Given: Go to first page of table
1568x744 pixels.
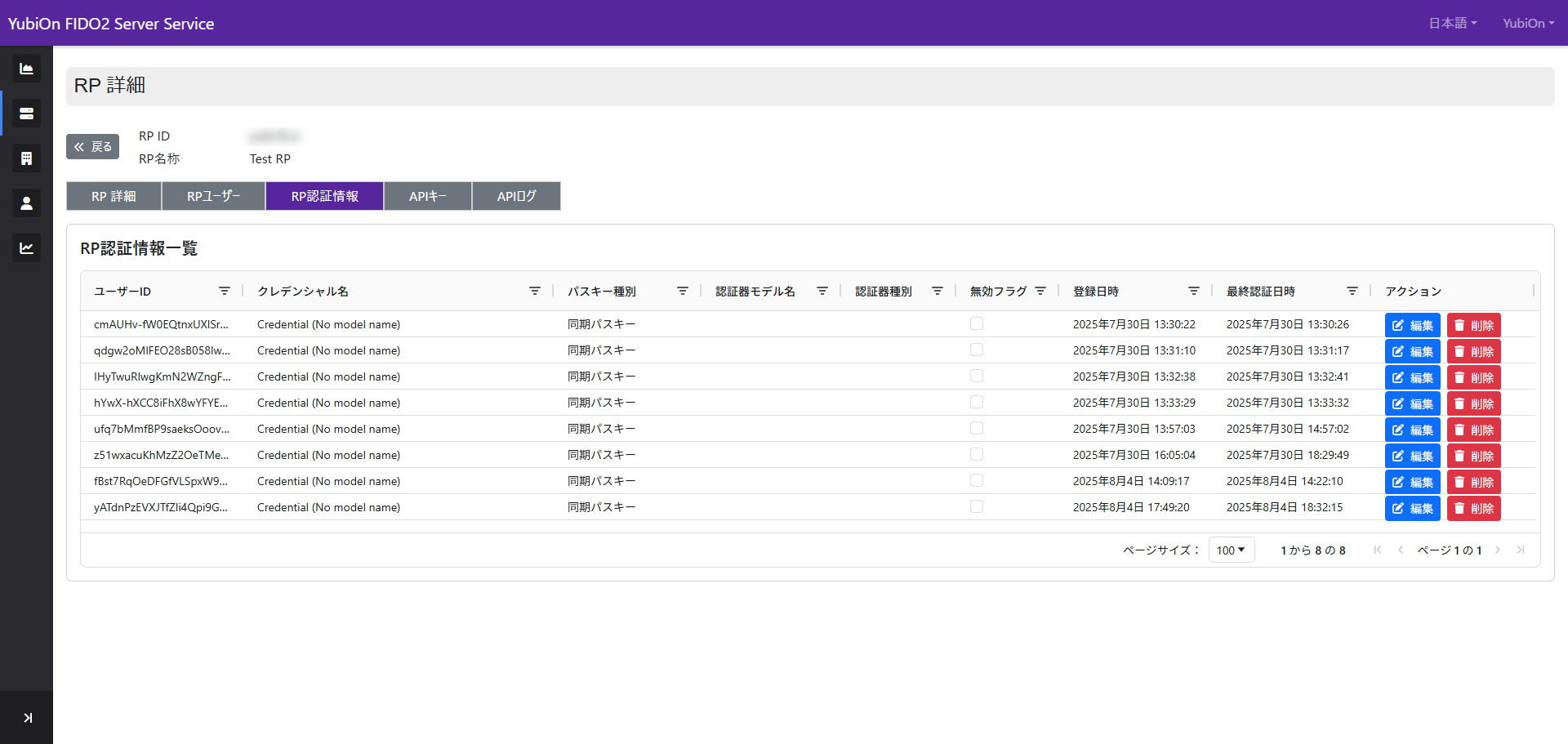Looking at the screenshot, I should [1378, 550].
